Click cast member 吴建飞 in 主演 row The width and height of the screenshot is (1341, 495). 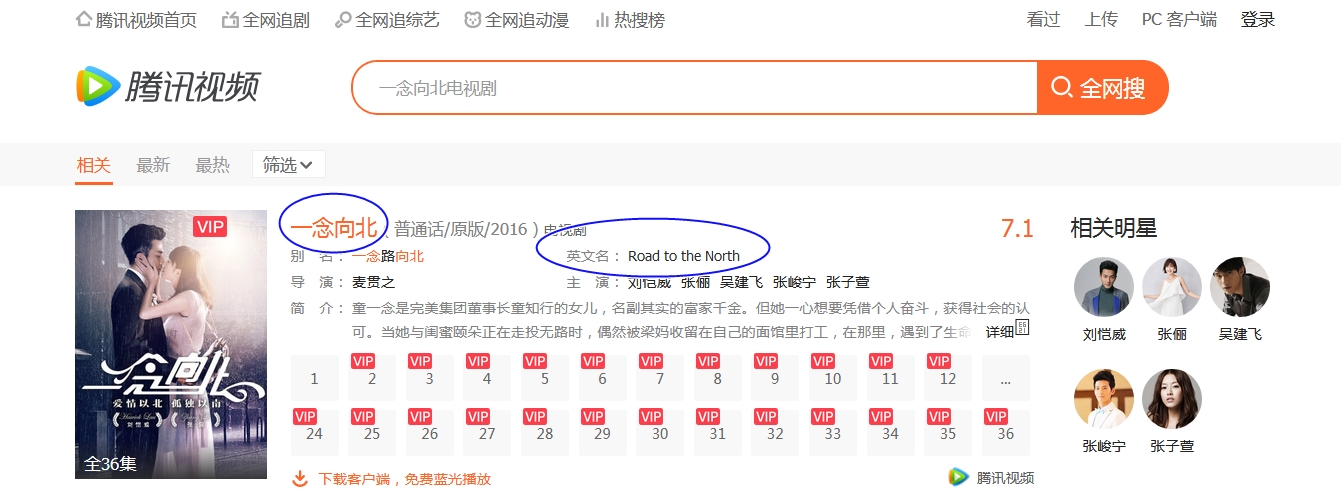[x=741, y=282]
